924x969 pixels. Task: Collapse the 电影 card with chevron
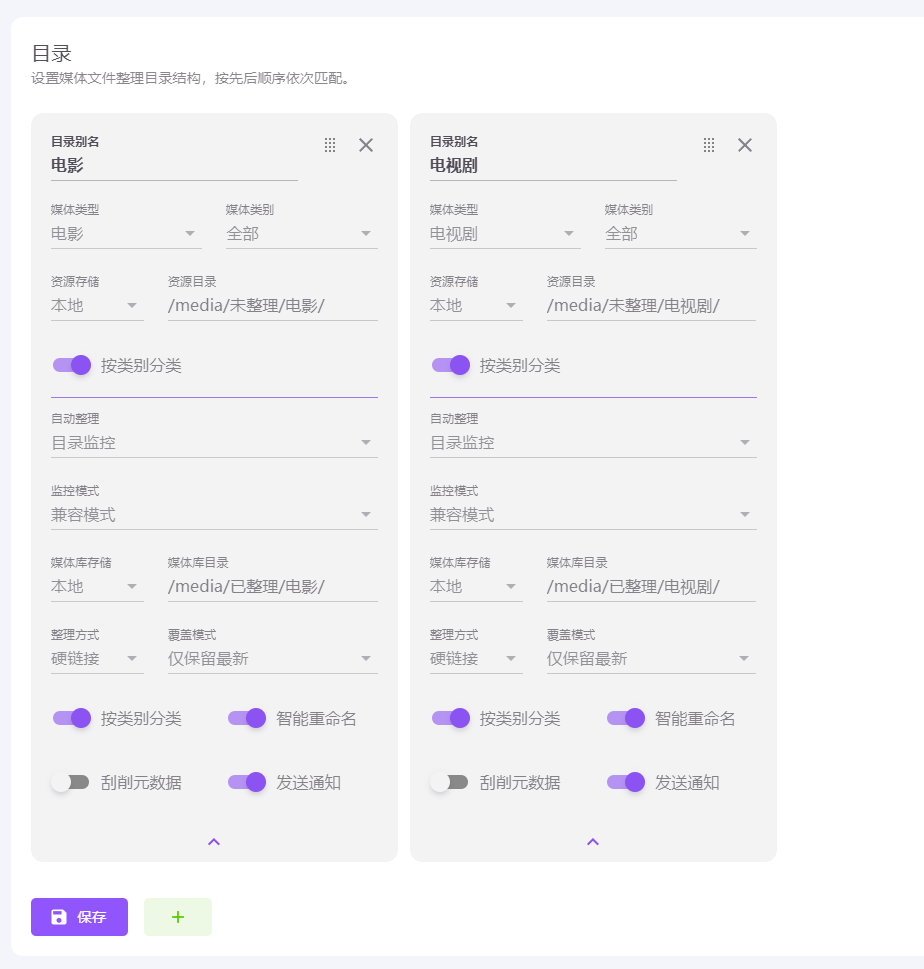[214, 842]
